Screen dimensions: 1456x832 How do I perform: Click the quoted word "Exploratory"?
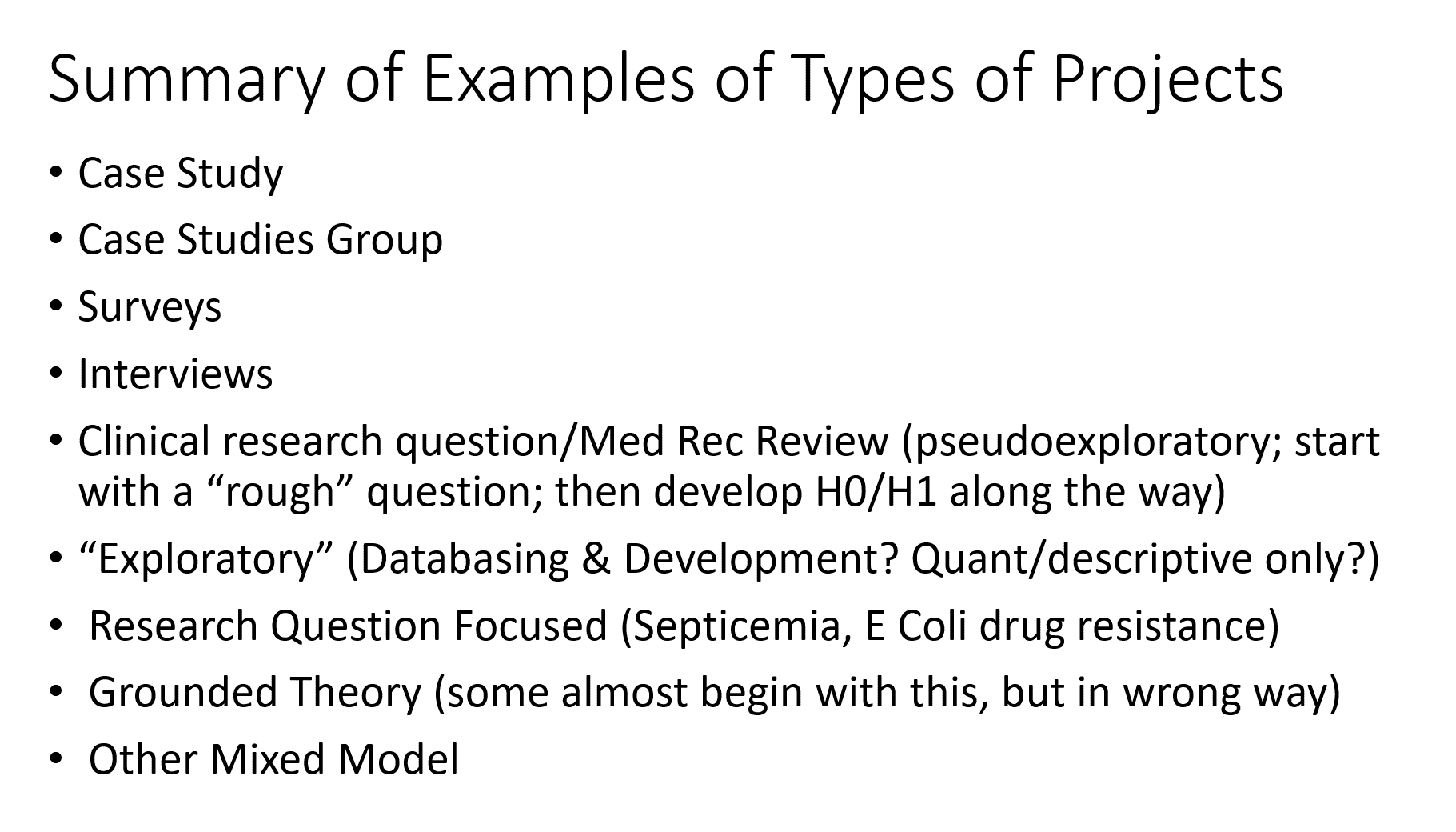tap(206, 558)
